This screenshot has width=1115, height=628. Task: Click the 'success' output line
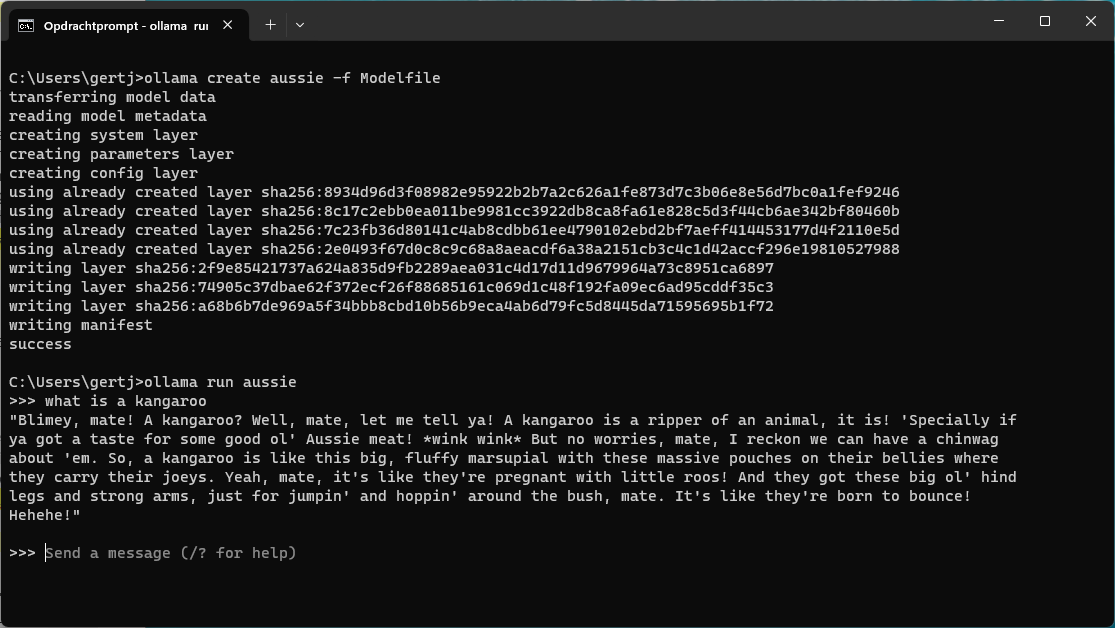click(x=40, y=344)
